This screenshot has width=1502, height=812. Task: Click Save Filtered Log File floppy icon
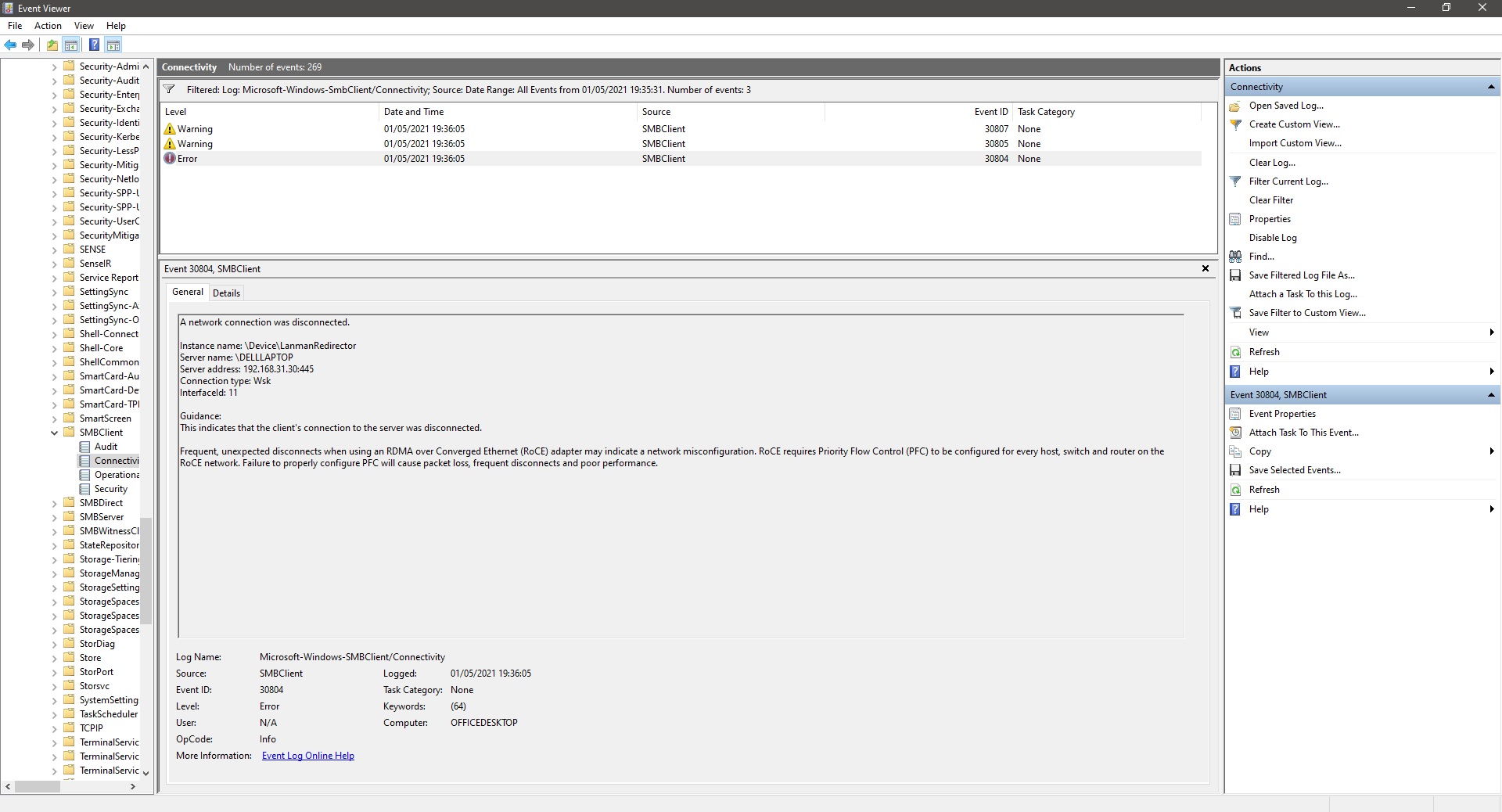[1235, 275]
